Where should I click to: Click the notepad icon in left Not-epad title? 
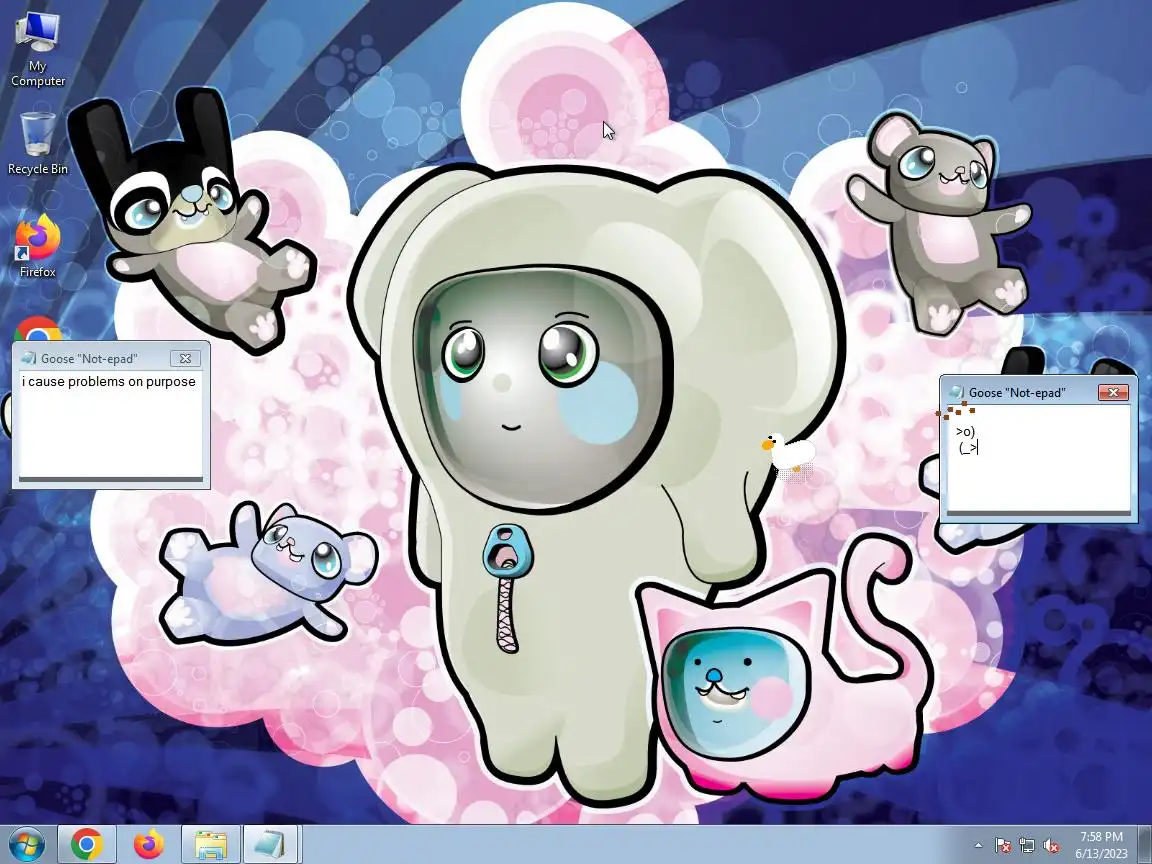click(29, 359)
